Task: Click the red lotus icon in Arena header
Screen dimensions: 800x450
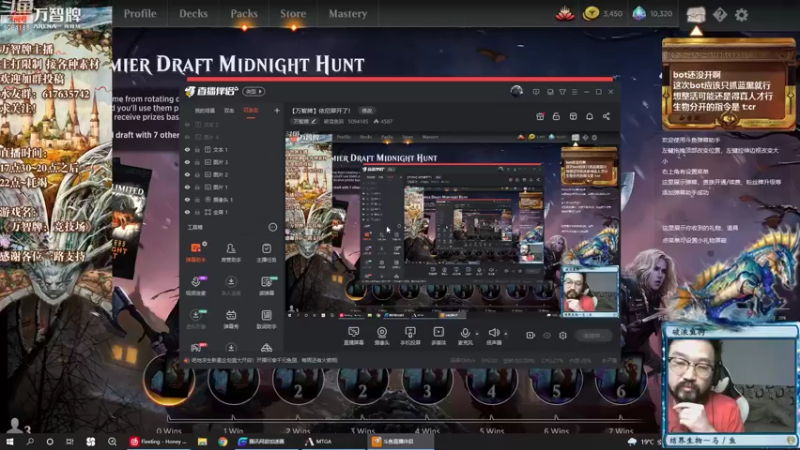Action: (565, 14)
